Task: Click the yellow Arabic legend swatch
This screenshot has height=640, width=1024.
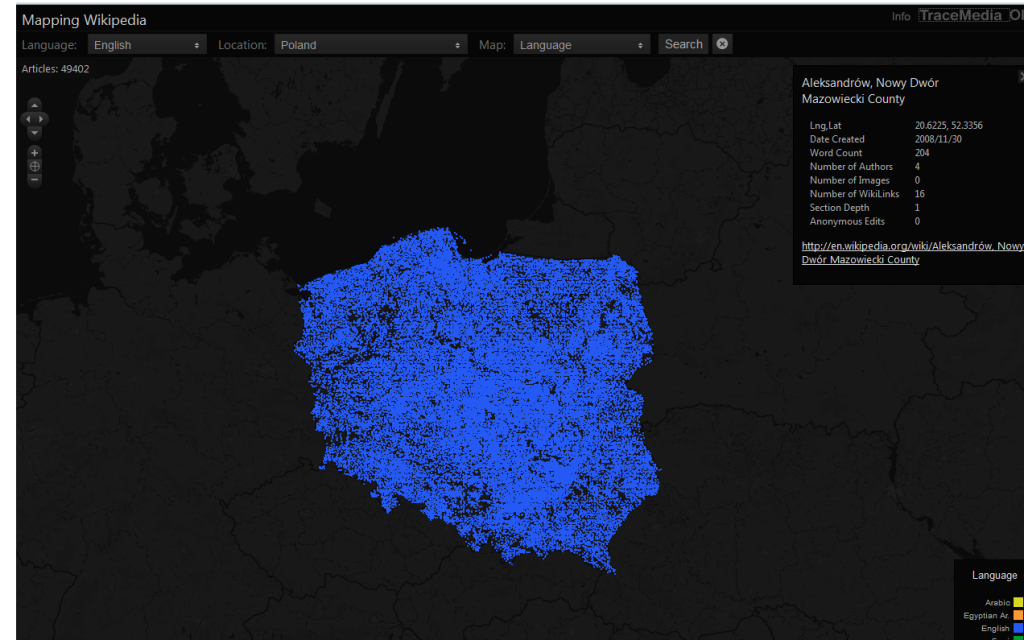Action: 1018,602
